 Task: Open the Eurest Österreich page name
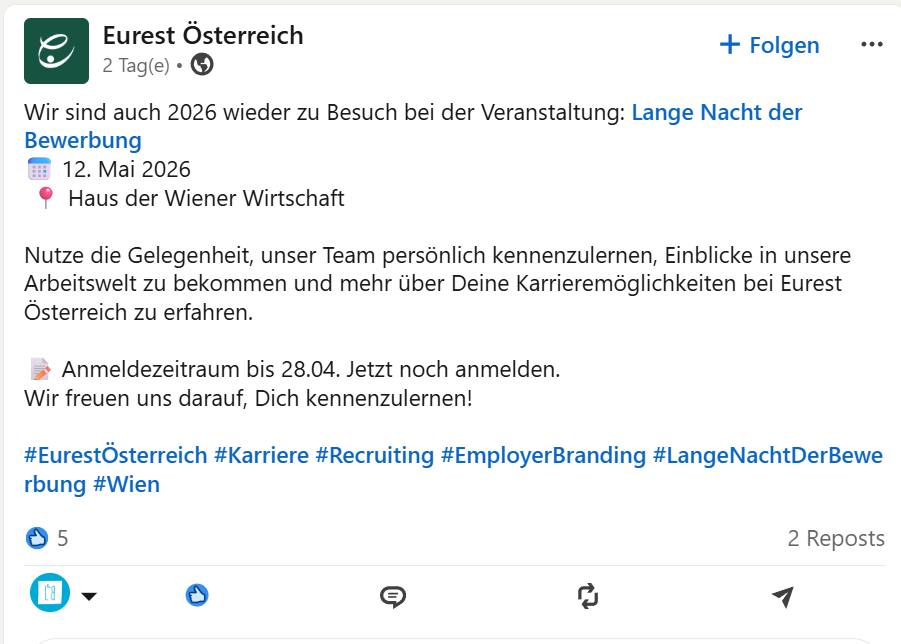(x=203, y=35)
